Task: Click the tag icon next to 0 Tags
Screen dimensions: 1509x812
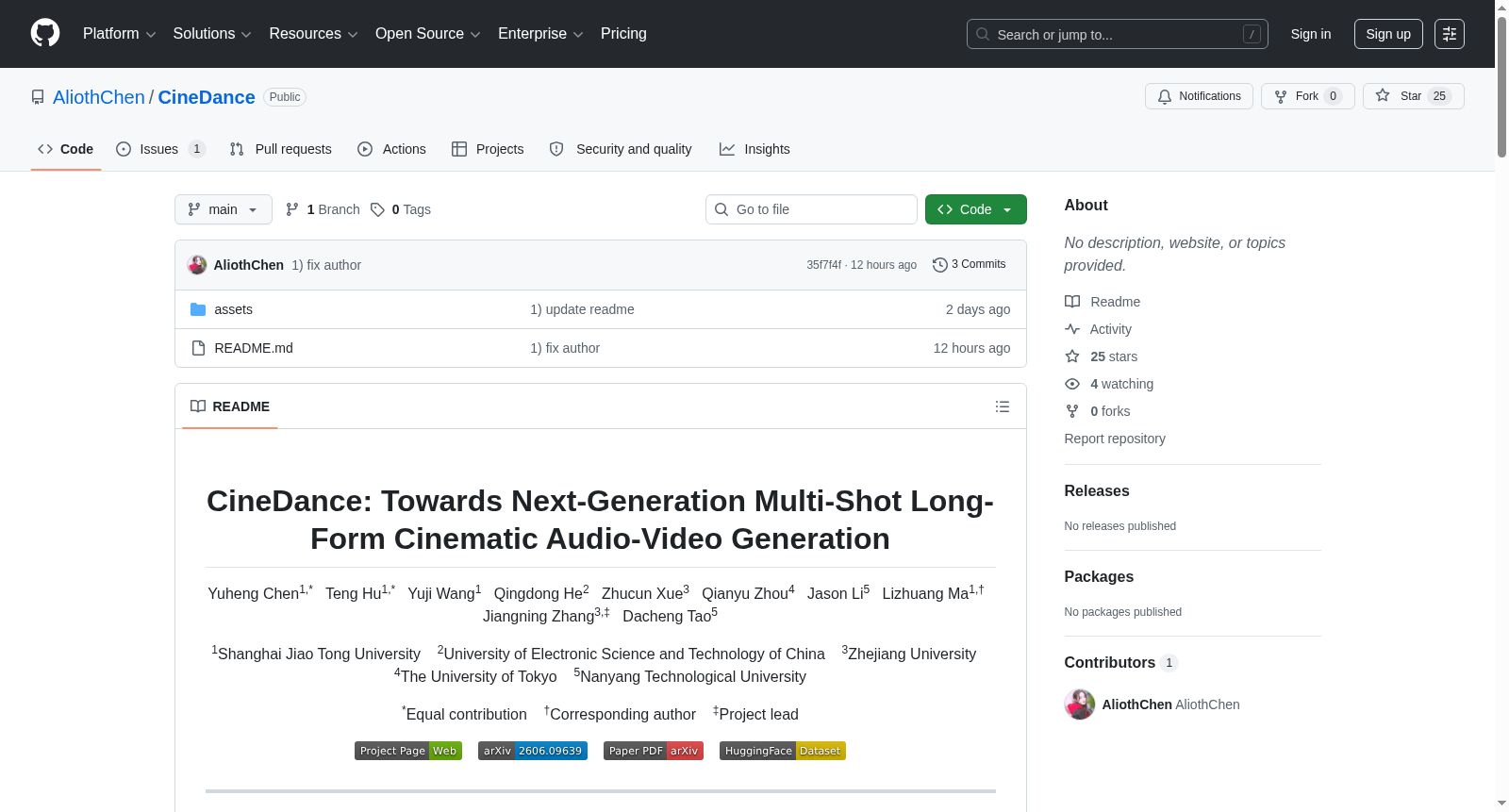Action: coord(377,209)
